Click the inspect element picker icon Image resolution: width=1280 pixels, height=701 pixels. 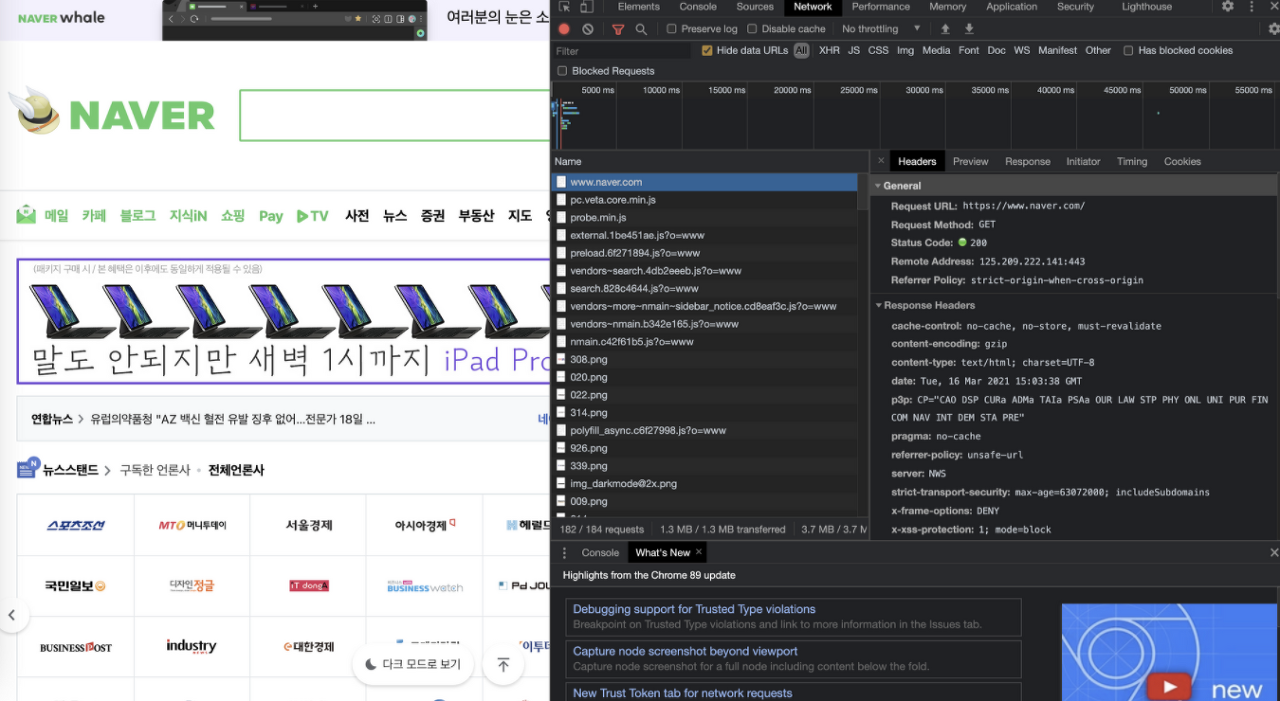point(565,7)
